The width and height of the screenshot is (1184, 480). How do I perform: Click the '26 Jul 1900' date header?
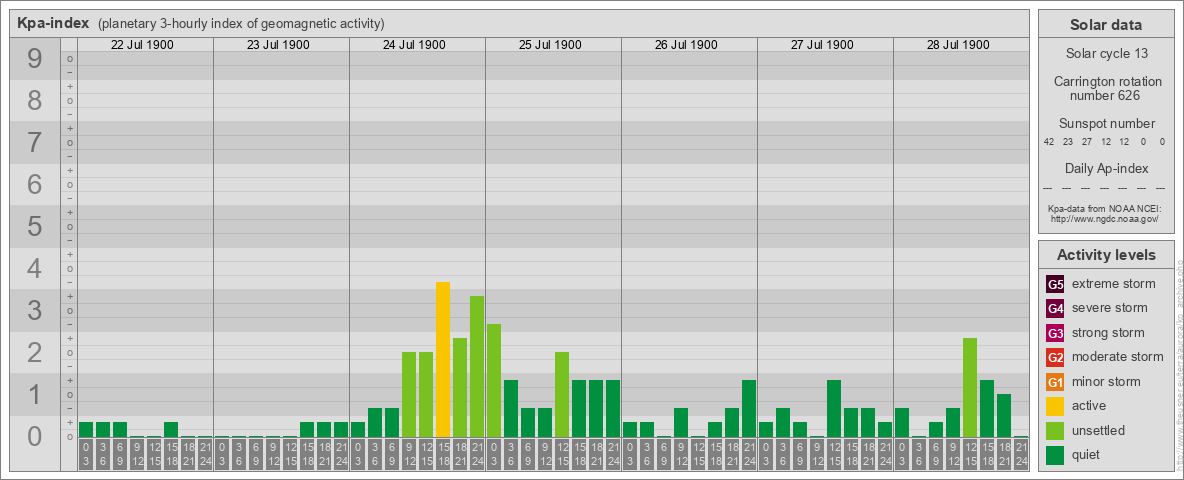(686, 45)
